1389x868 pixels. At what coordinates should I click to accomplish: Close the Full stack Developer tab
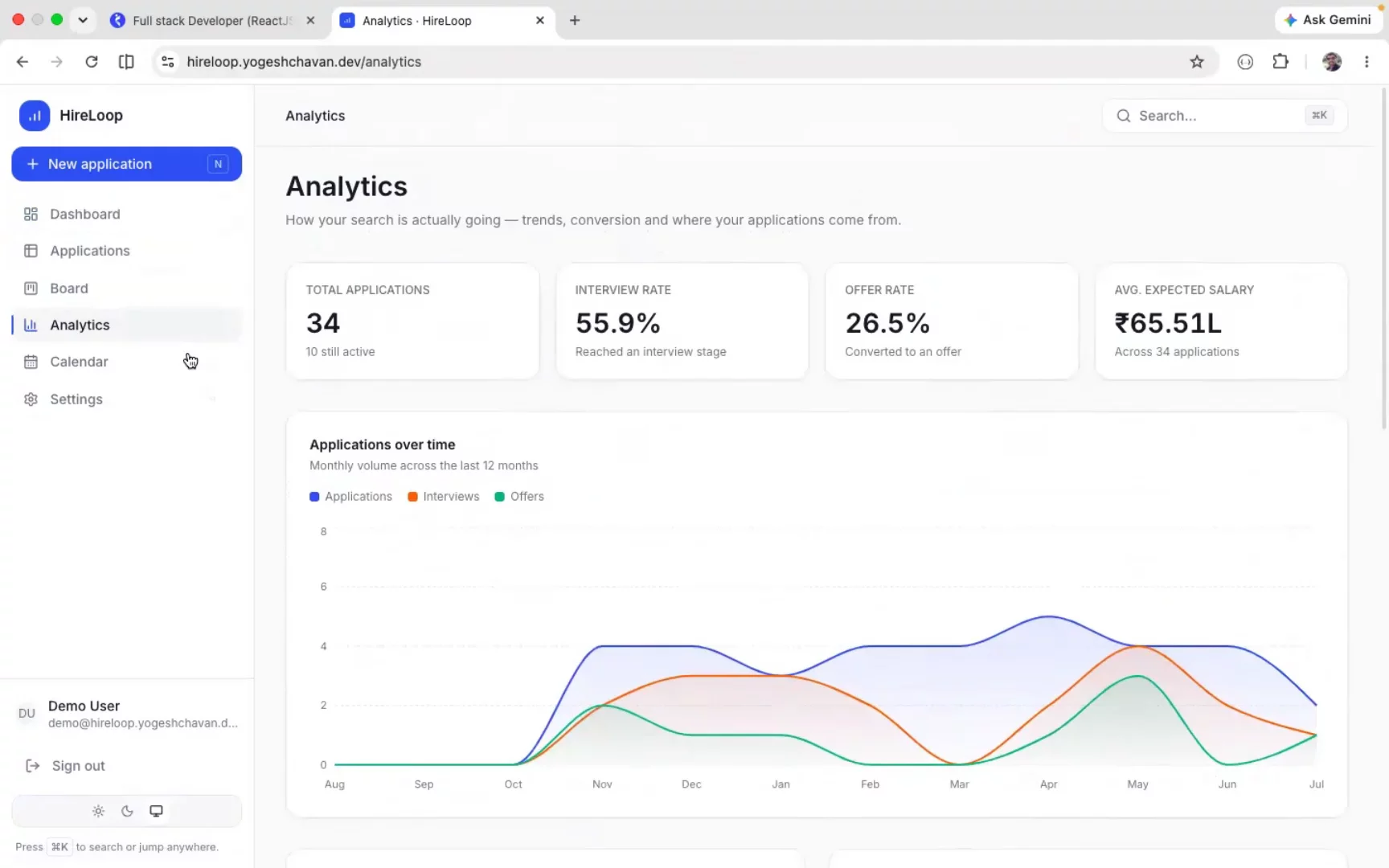tap(310, 20)
